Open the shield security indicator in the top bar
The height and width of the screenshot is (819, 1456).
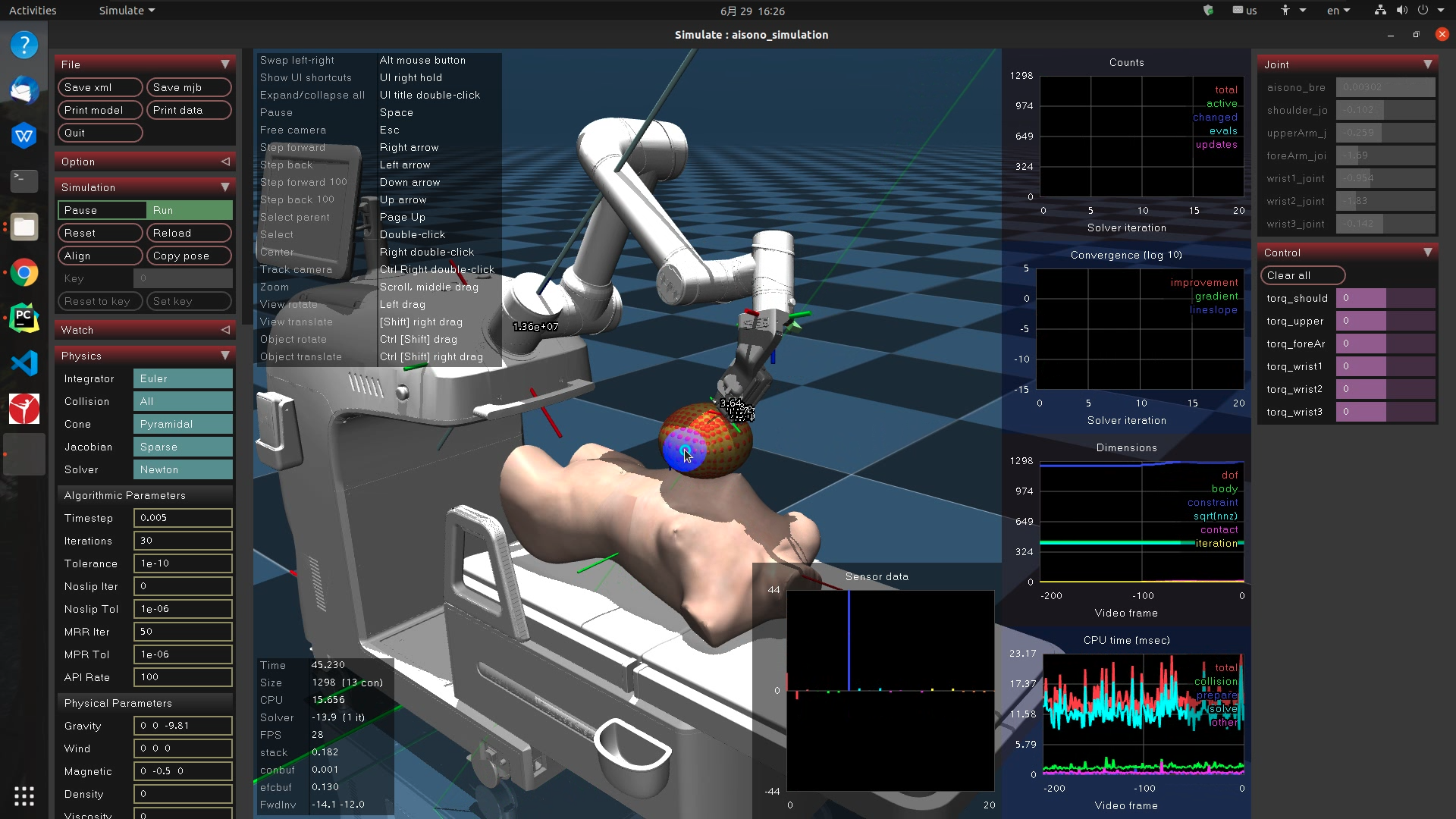pyautogui.click(x=1208, y=11)
